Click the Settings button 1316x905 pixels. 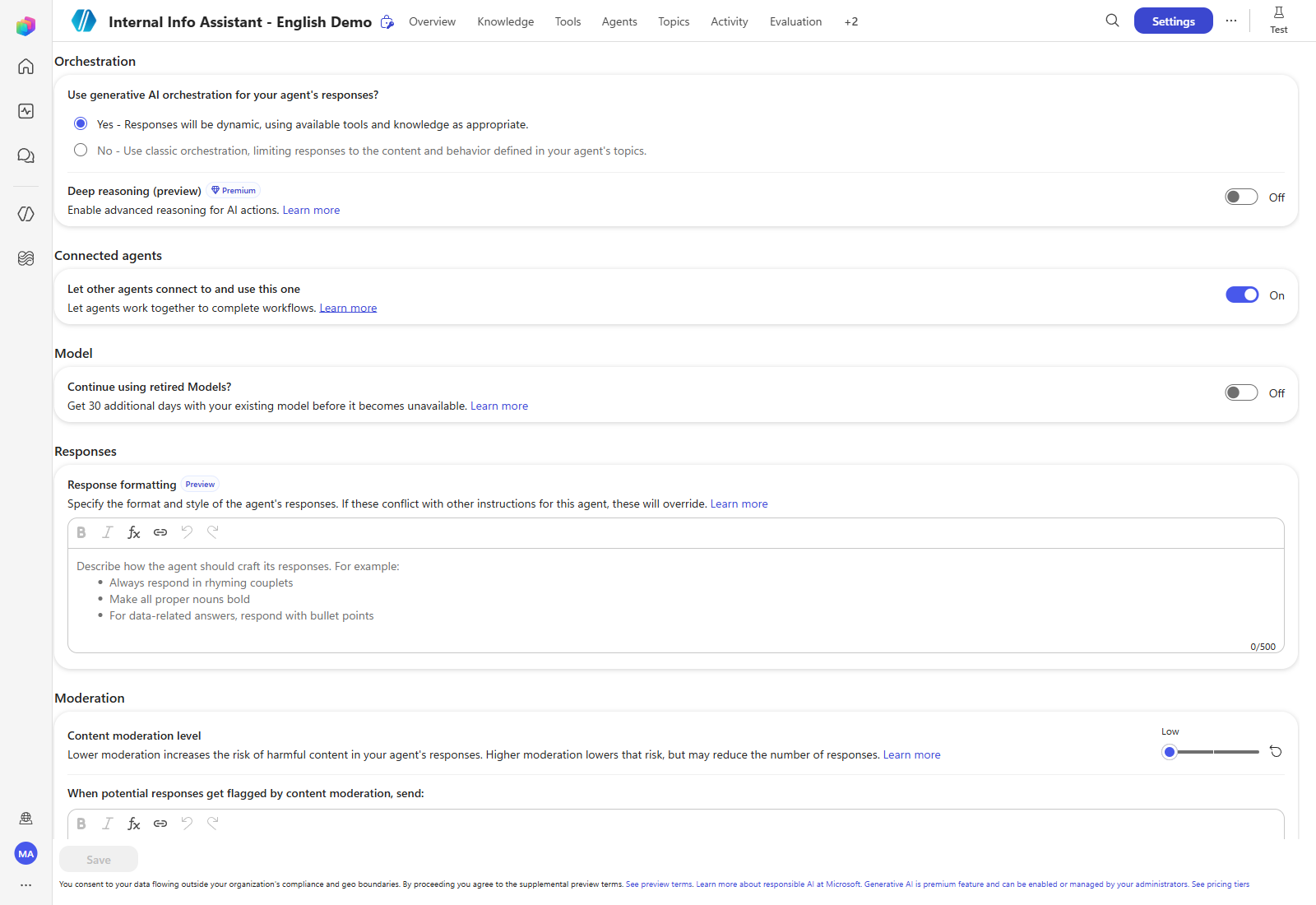tap(1173, 21)
